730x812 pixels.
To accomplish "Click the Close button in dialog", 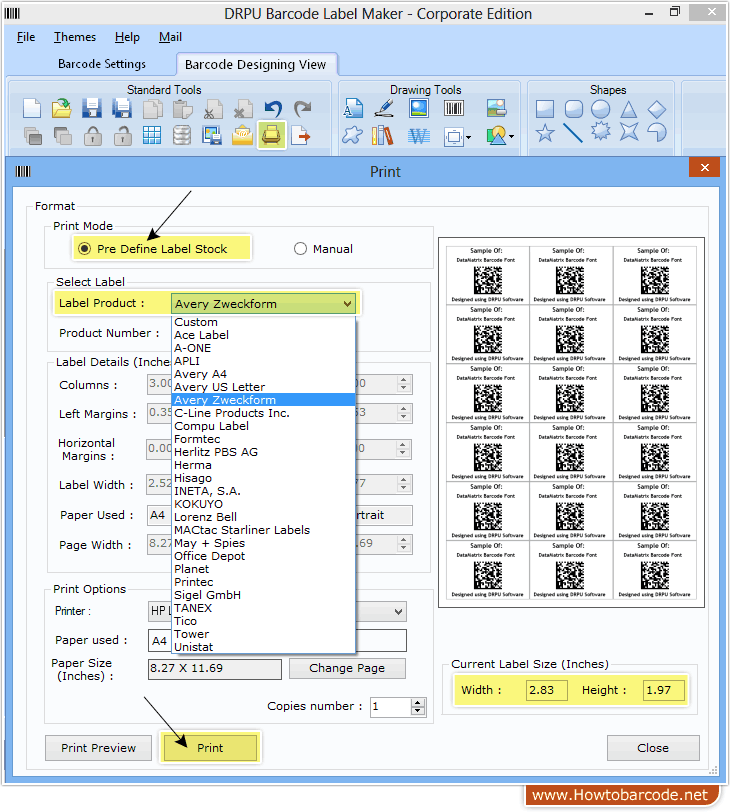I will pos(653,748).
